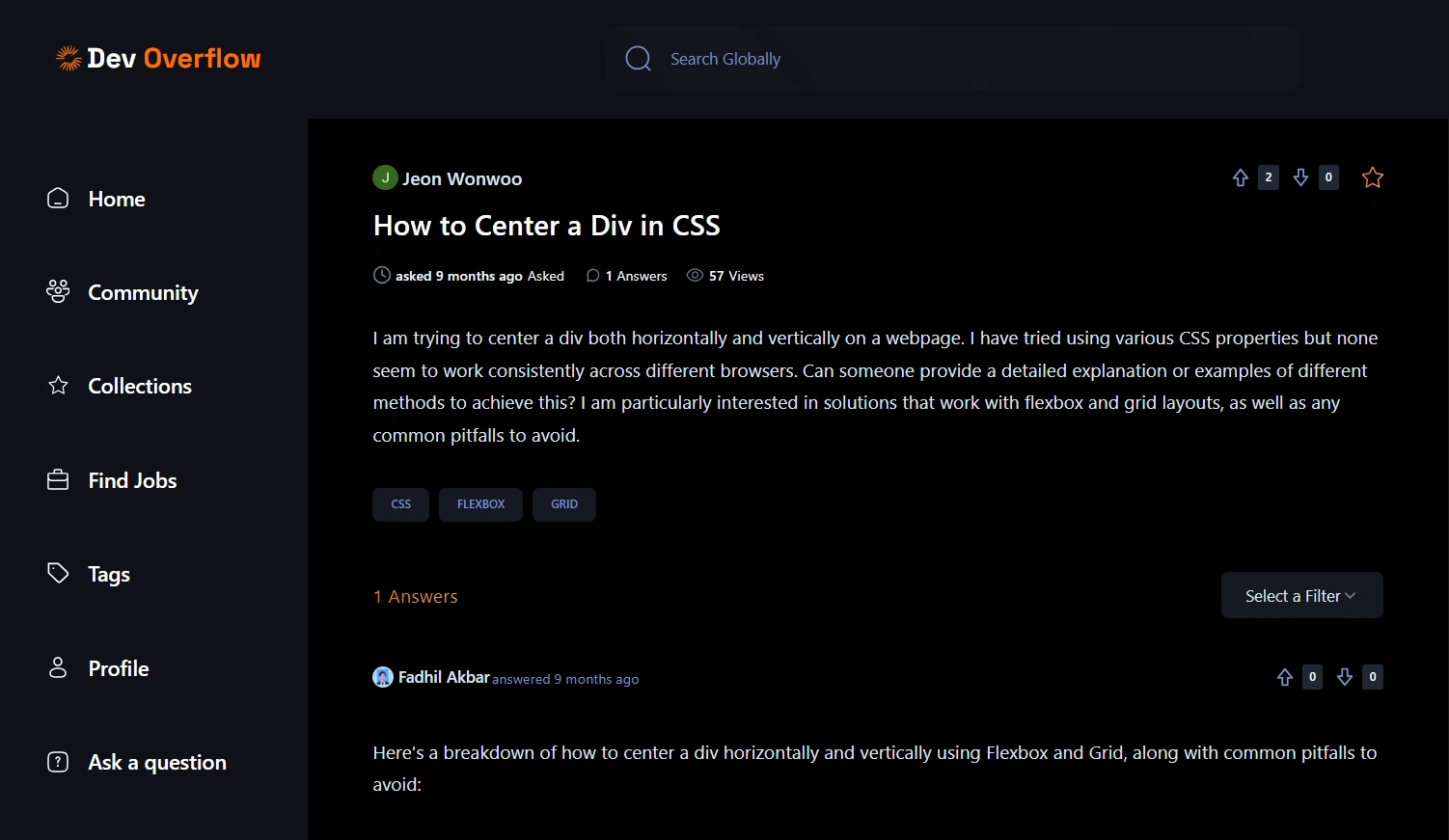Click the '57 Views' text
This screenshot has width=1449, height=840.
tap(736, 276)
